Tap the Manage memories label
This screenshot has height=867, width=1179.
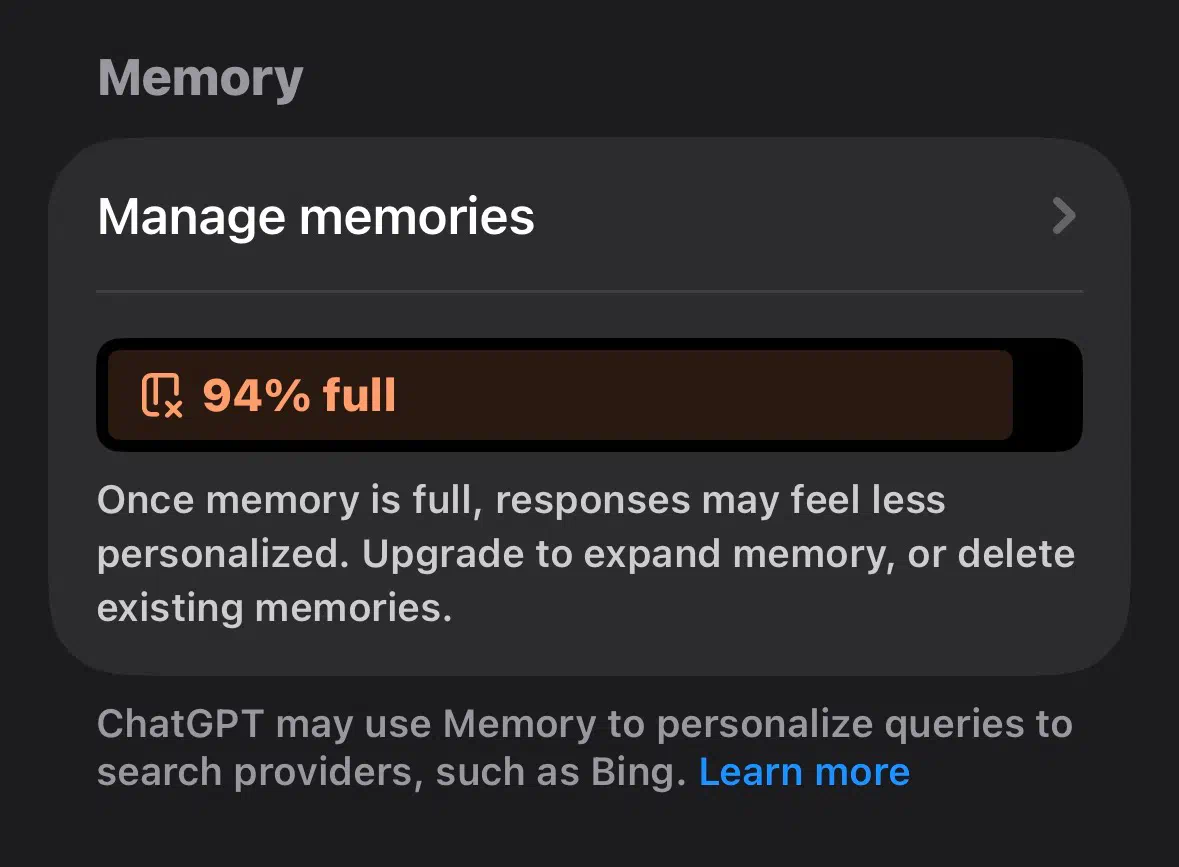(x=316, y=217)
